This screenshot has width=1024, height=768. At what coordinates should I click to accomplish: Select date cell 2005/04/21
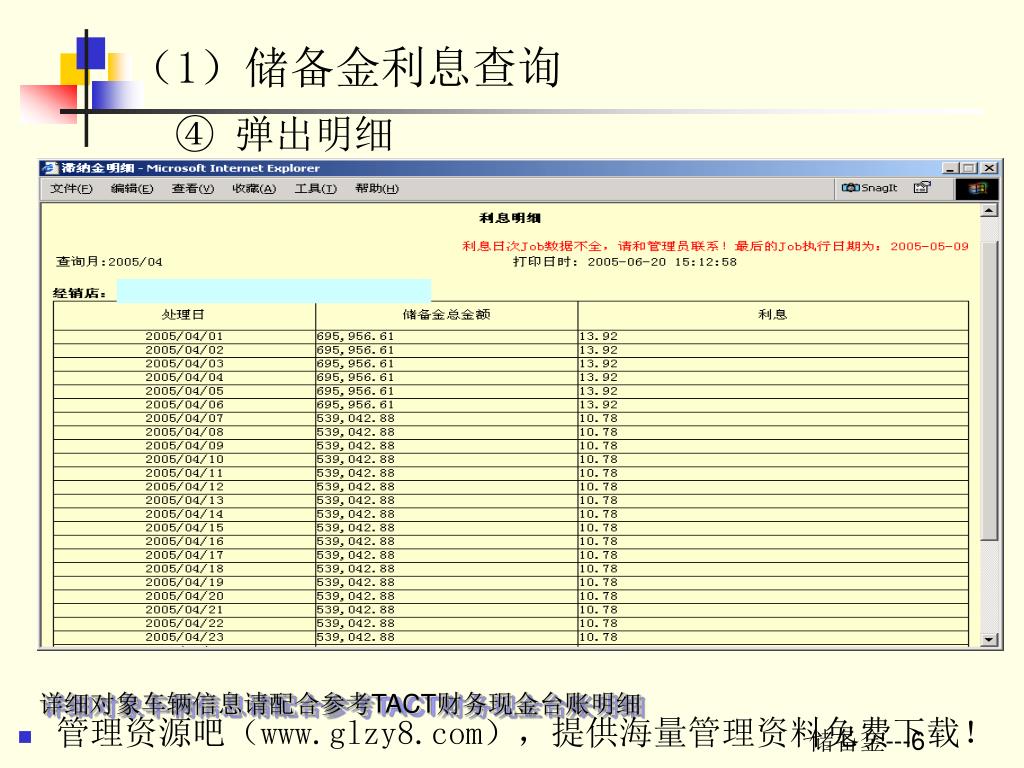click(x=184, y=610)
